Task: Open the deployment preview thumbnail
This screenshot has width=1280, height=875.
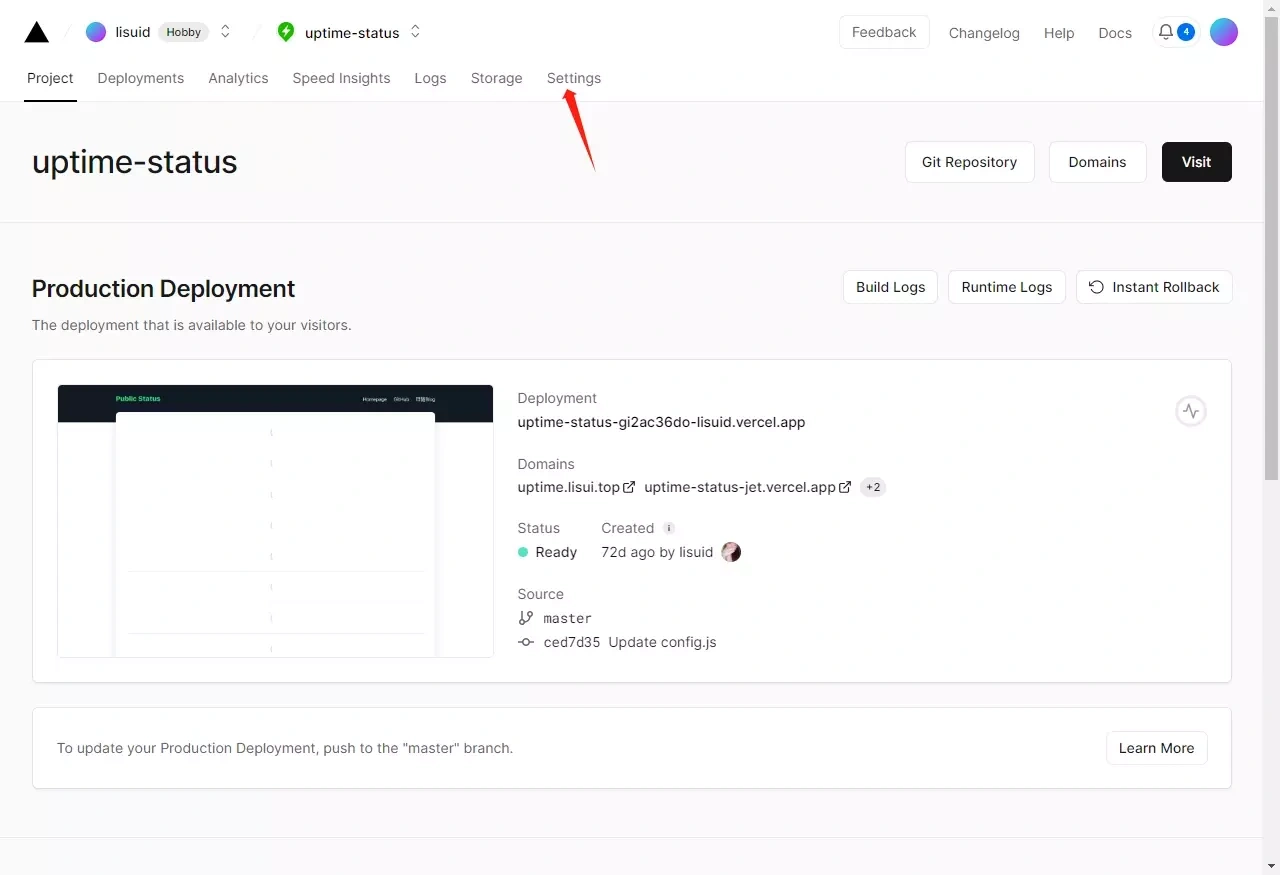Action: point(275,521)
